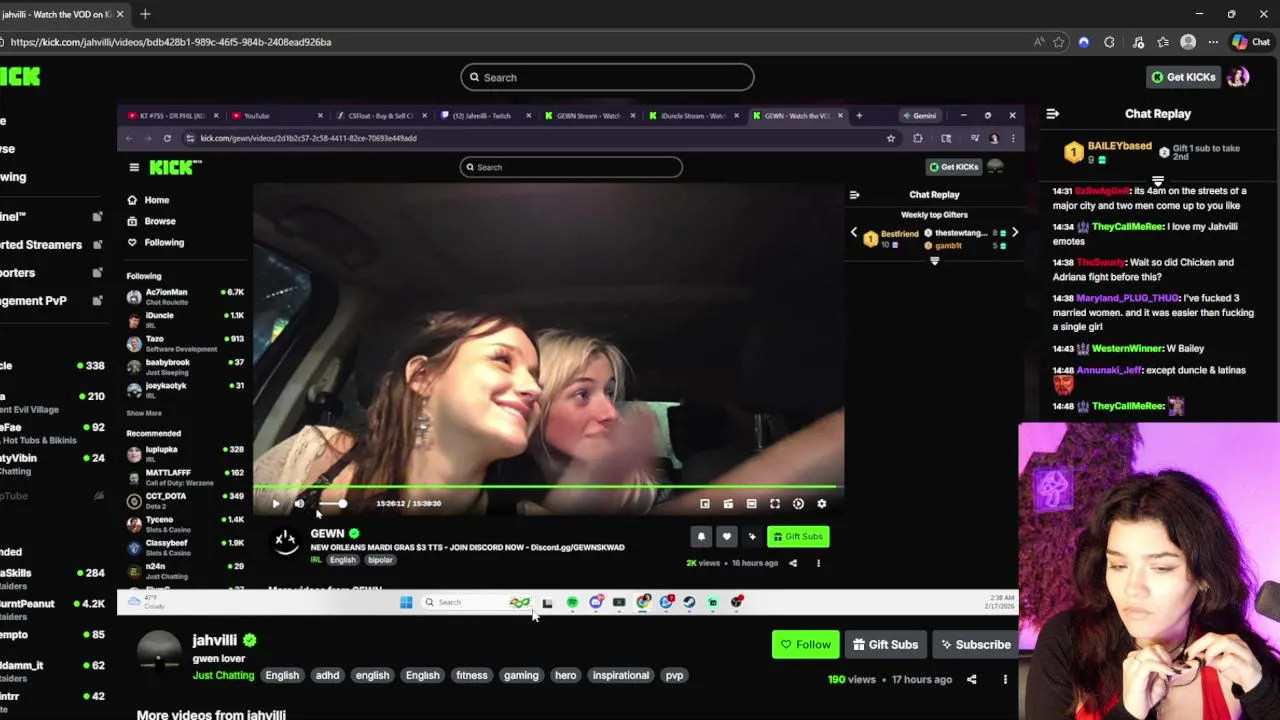Viewport: 1280px width, 720px height.
Task: Focus the main Kick search field
Action: pyautogui.click(x=607, y=77)
